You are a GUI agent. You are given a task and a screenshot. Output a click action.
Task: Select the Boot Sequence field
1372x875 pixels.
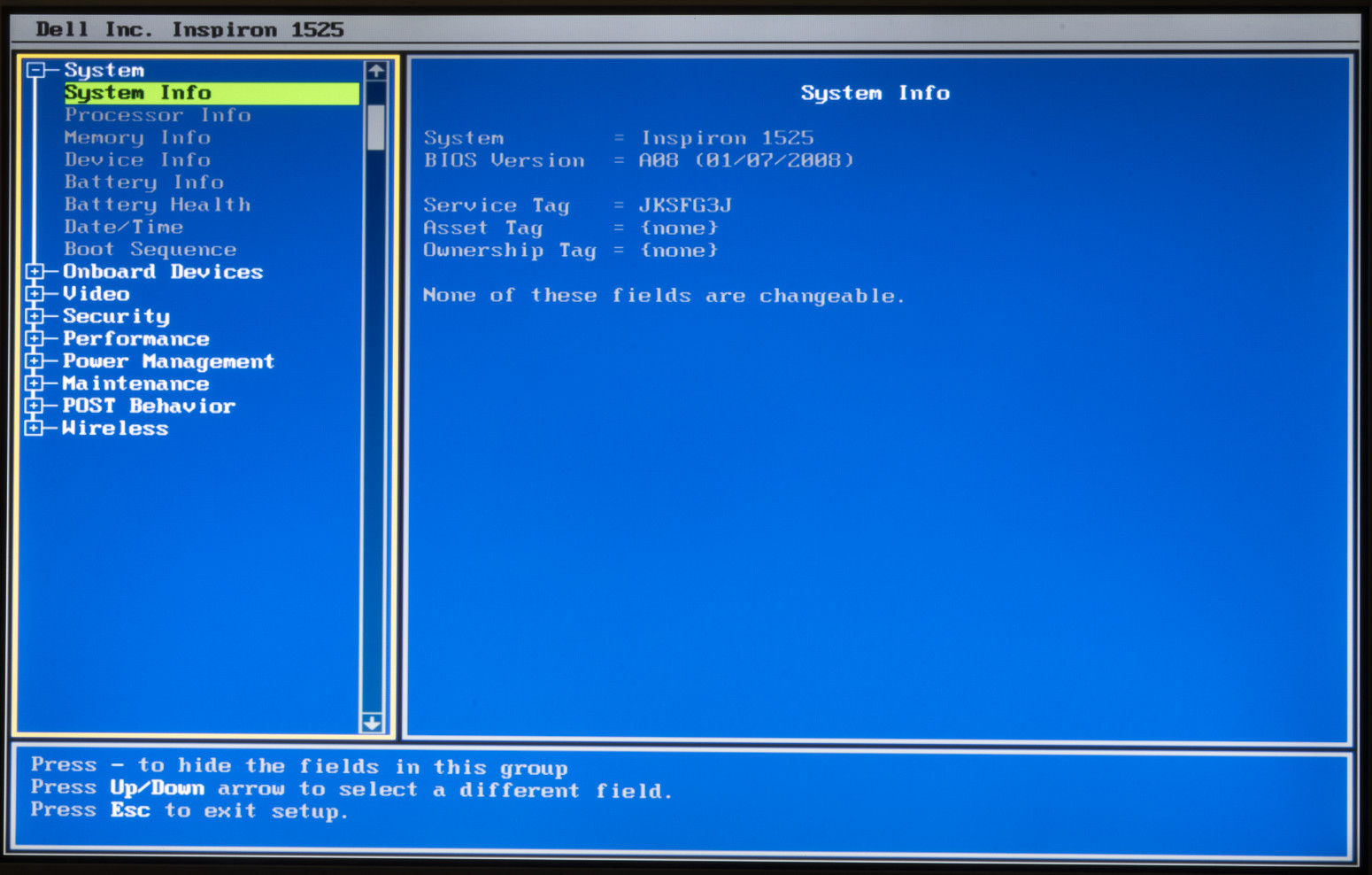(x=150, y=249)
